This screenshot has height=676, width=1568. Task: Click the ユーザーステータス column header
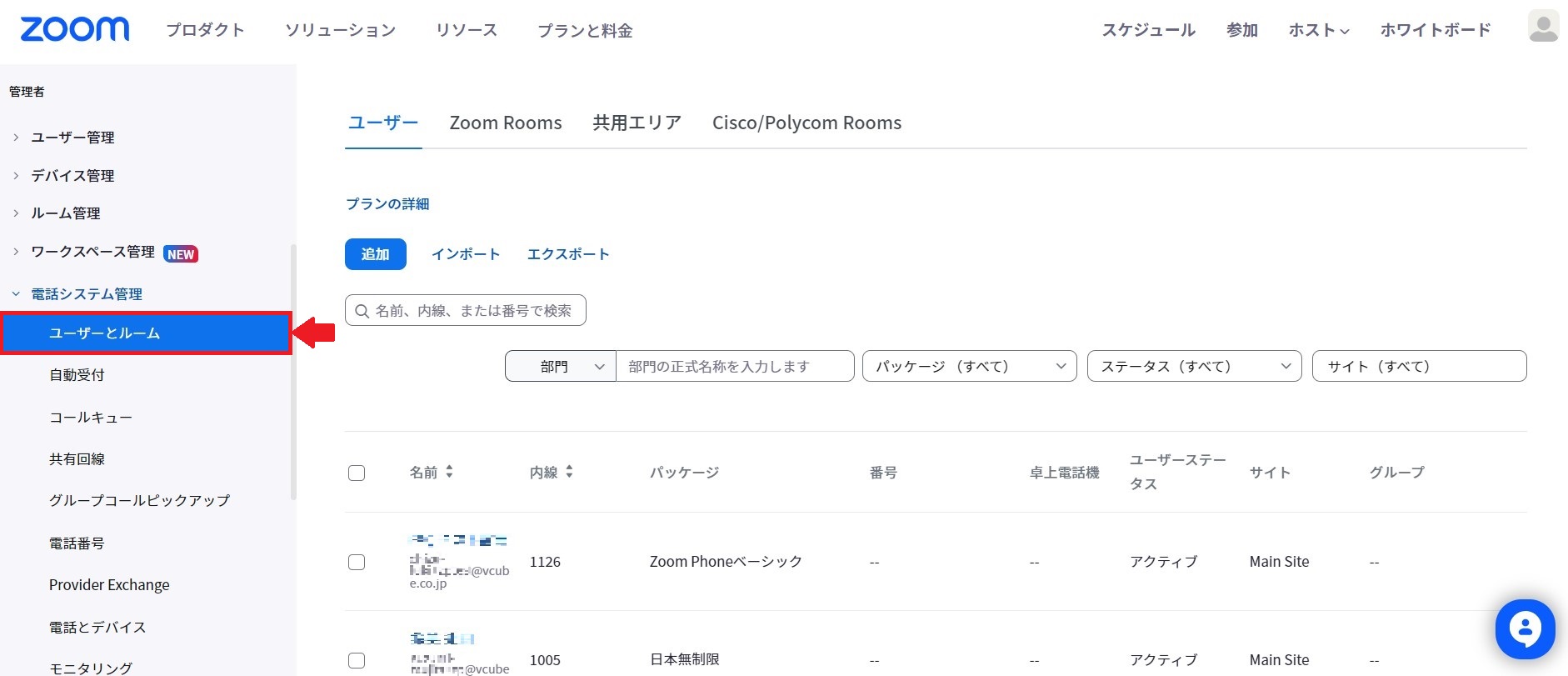(1177, 472)
